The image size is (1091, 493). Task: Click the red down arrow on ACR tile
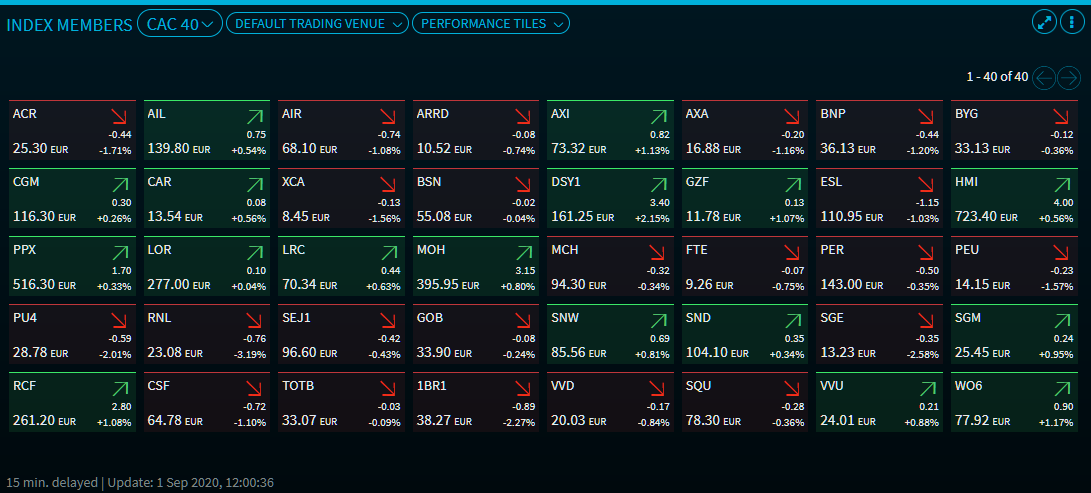[x=121, y=116]
